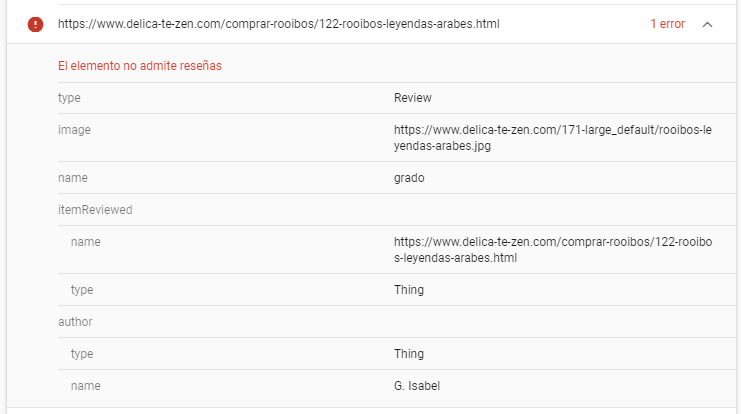Click the red error exclamation icon
Image resolution: width=741 pixels, height=414 pixels.
click(x=35, y=23)
